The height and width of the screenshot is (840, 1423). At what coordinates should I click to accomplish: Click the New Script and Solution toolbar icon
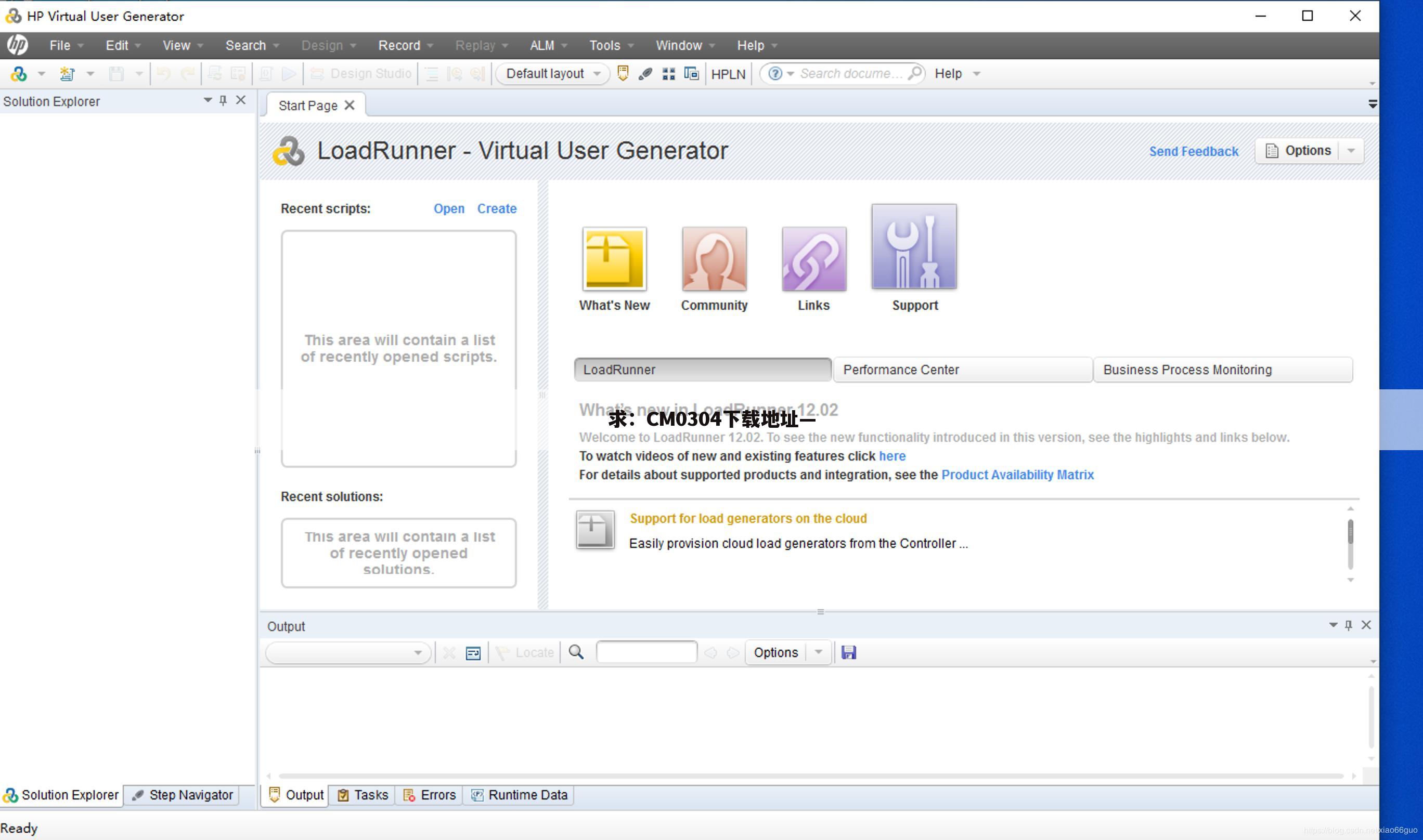tap(18, 74)
